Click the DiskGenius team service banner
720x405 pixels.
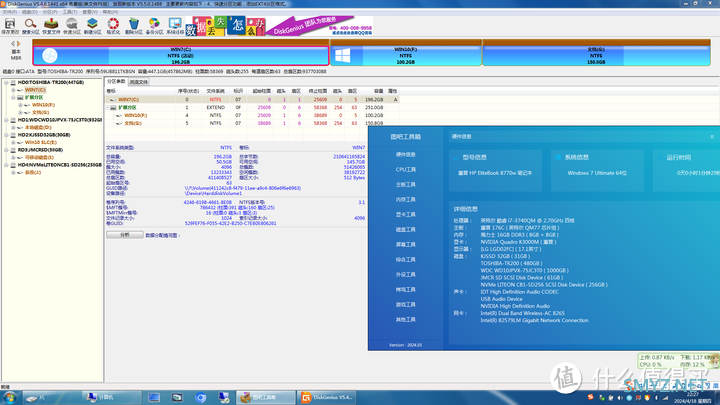click(x=280, y=26)
